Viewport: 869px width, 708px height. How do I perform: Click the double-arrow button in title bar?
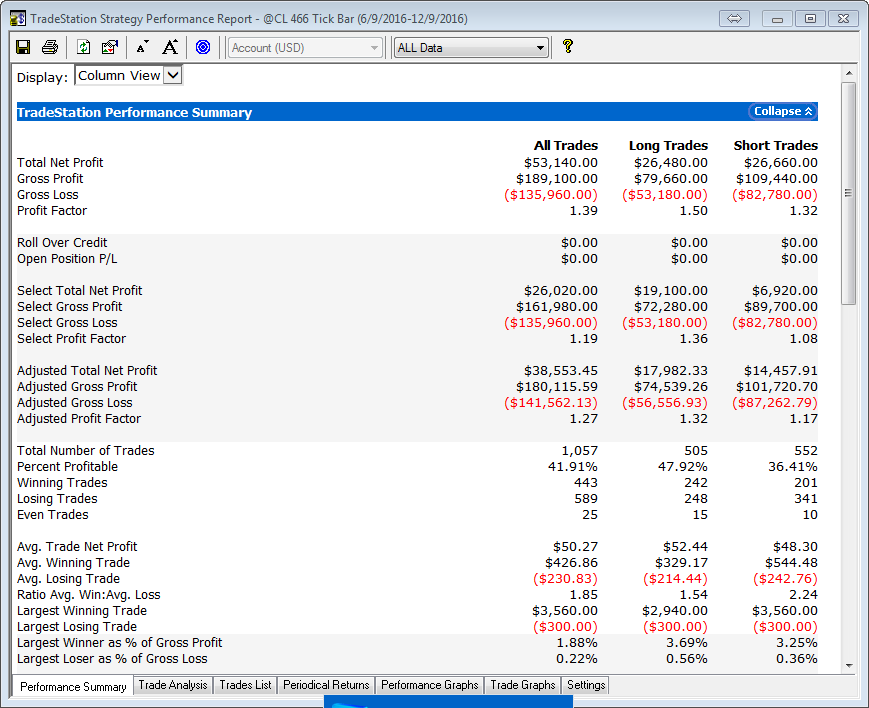tap(734, 19)
